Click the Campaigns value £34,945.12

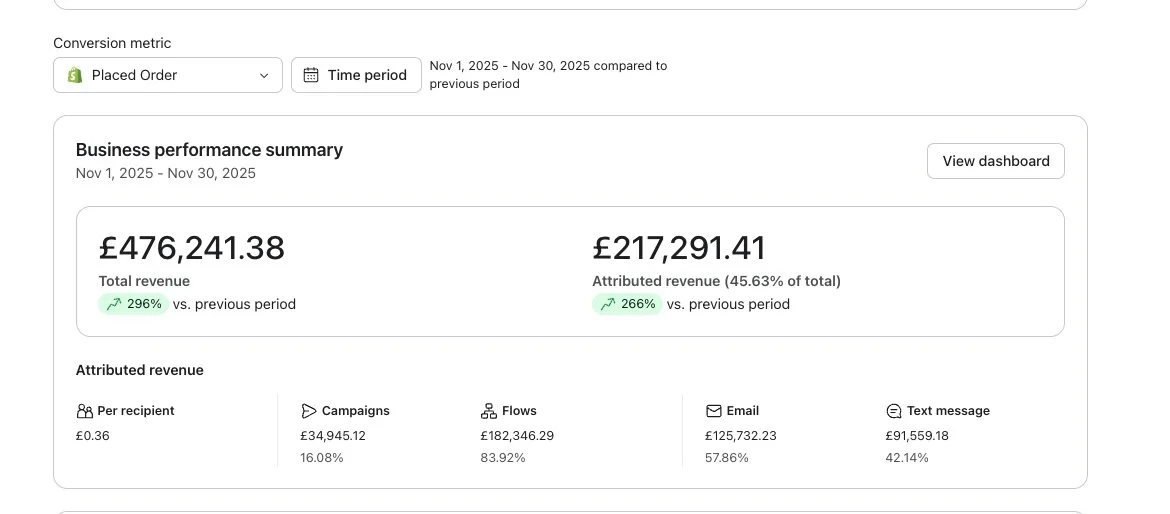[333, 436]
